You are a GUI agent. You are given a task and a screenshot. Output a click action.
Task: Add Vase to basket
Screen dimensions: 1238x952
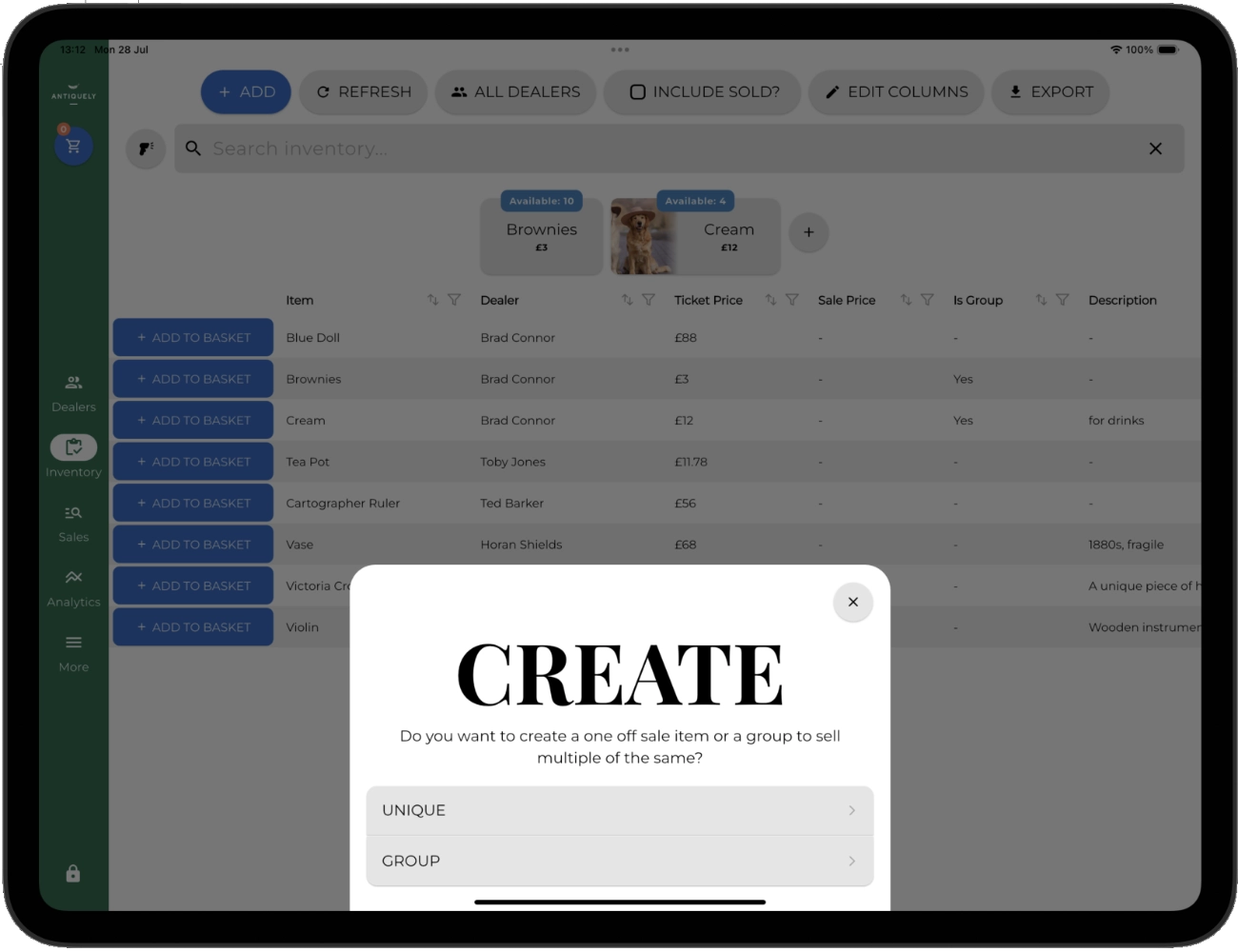click(x=193, y=545)
